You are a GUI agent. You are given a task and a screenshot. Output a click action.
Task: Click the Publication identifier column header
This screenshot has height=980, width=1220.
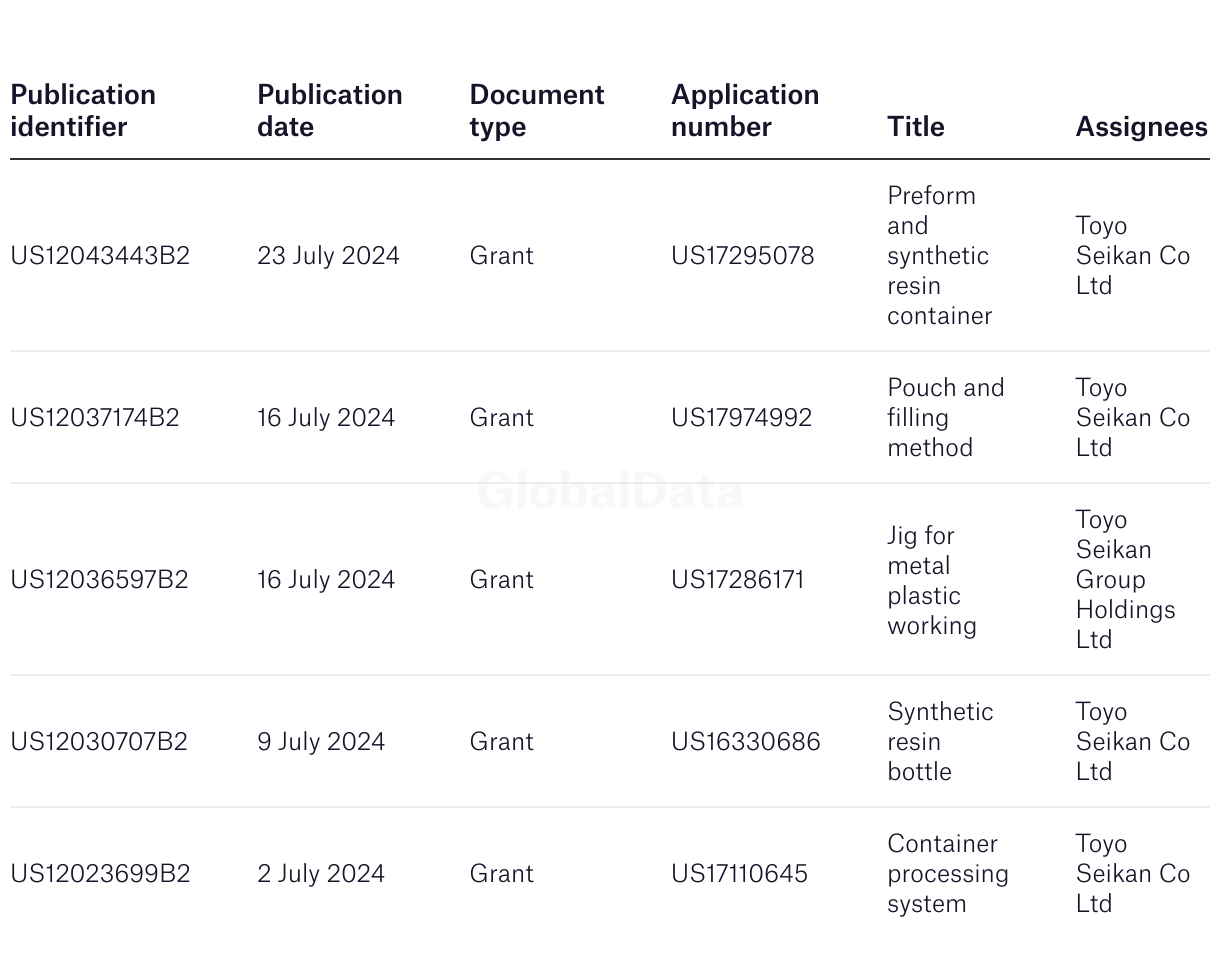[83, 111]
